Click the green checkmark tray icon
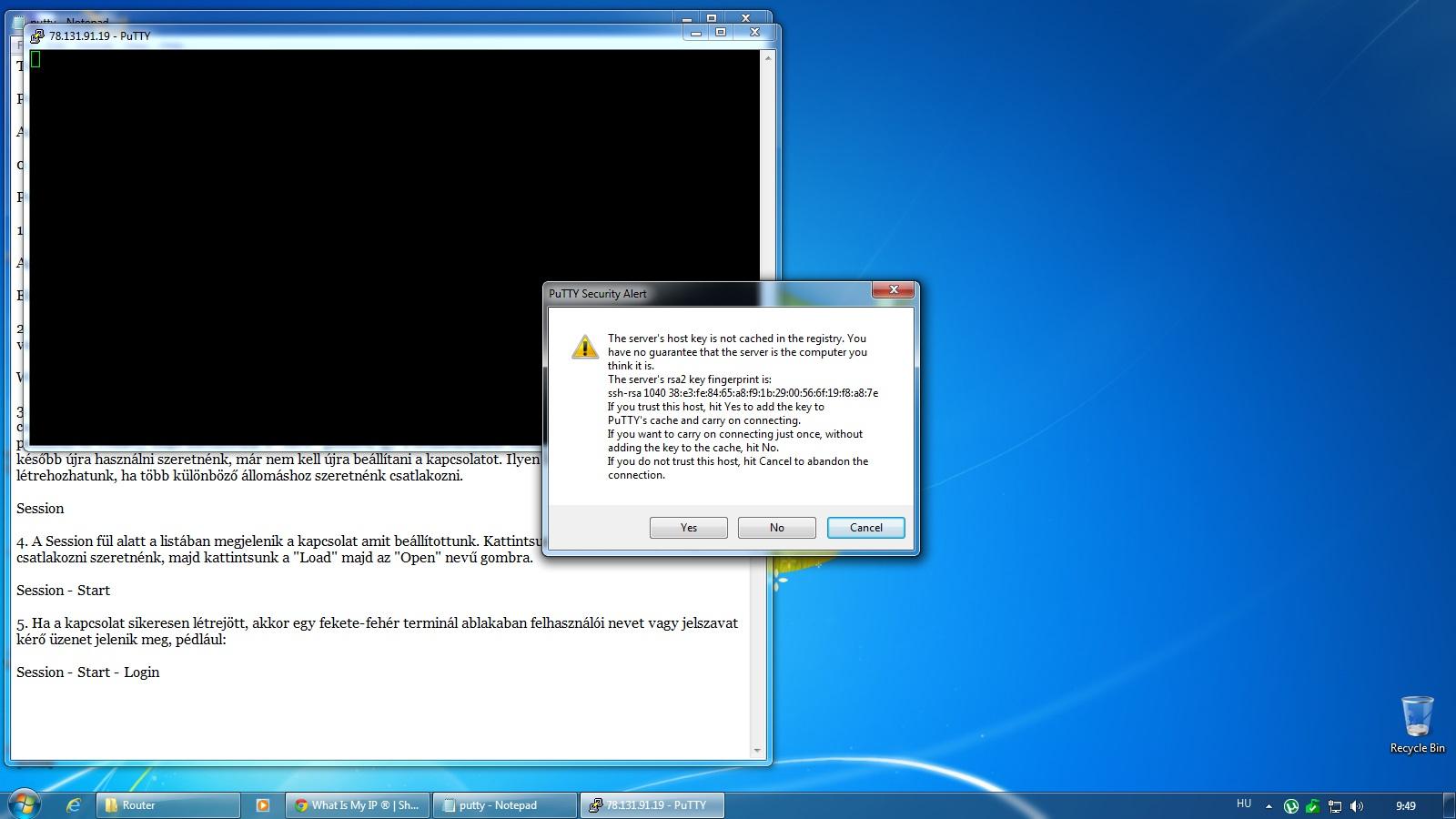Image resolution: width=1456 pixels, height=819 pixels. point(1312,805)
